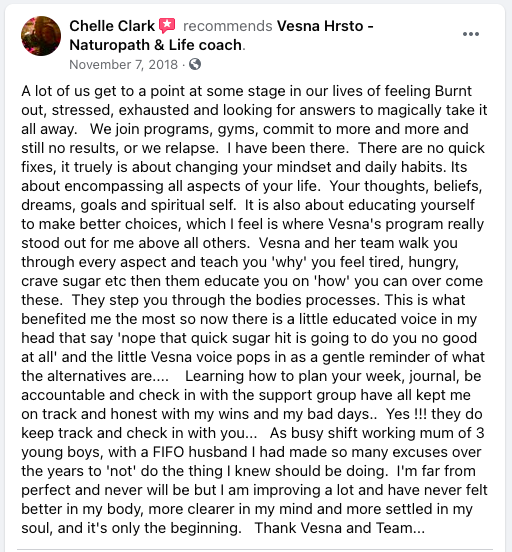The image size is (512, 552).
Task: Click the November 7, 2018 timestamp
Action: 124,65
